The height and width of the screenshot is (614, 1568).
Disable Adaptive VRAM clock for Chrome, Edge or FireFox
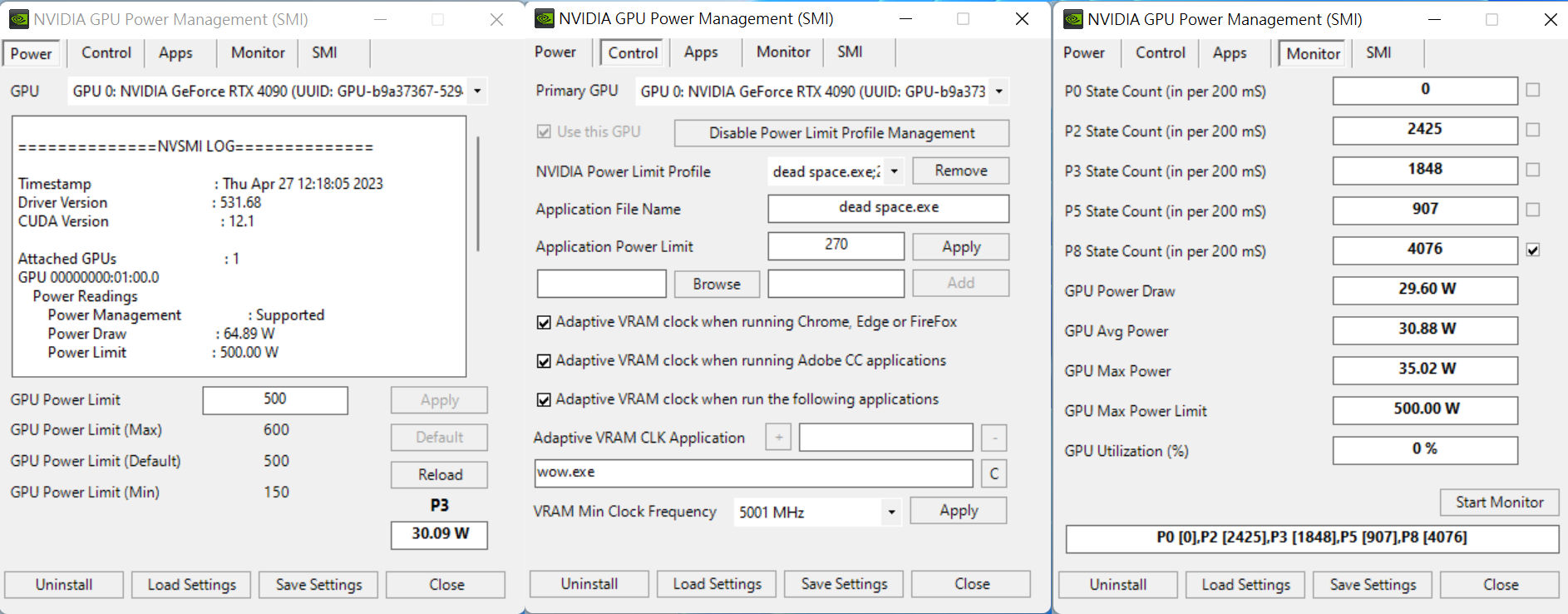click(x=544, y=323)
